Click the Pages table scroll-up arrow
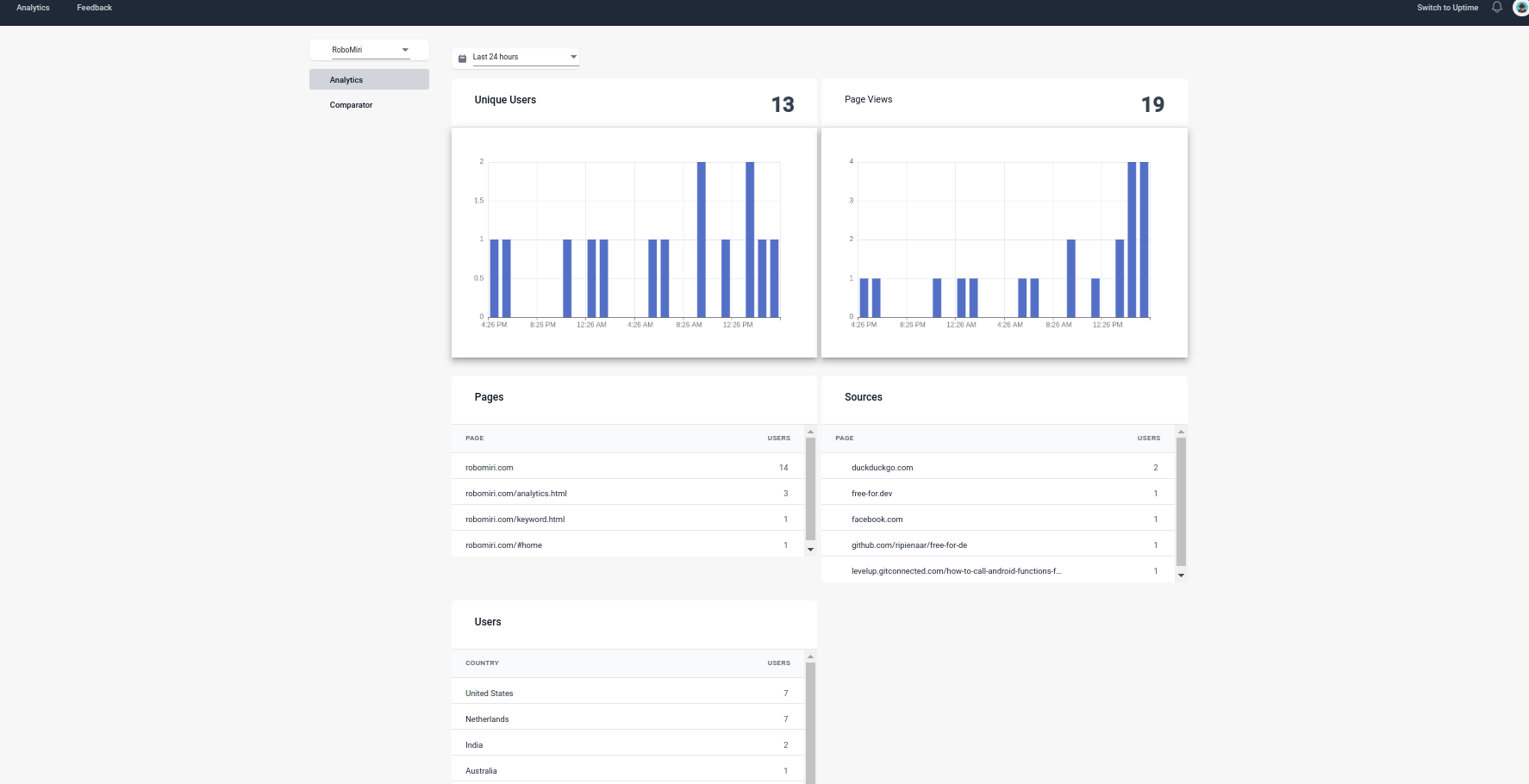 pyautogui.click(x=810, y=432)
